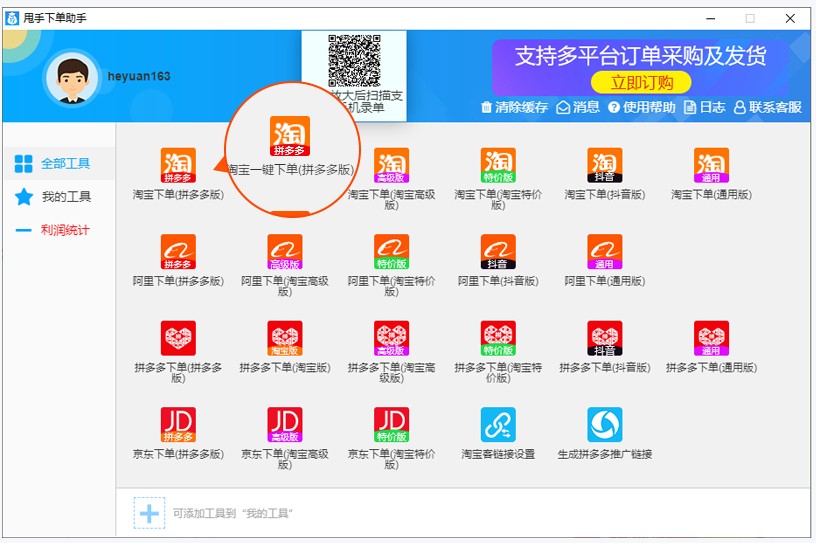Image resolution: width=816 pixels, height=543 pixels.
Task: Open 京东下单(淘宝高级版) JD tool
Action: [285, 424]
